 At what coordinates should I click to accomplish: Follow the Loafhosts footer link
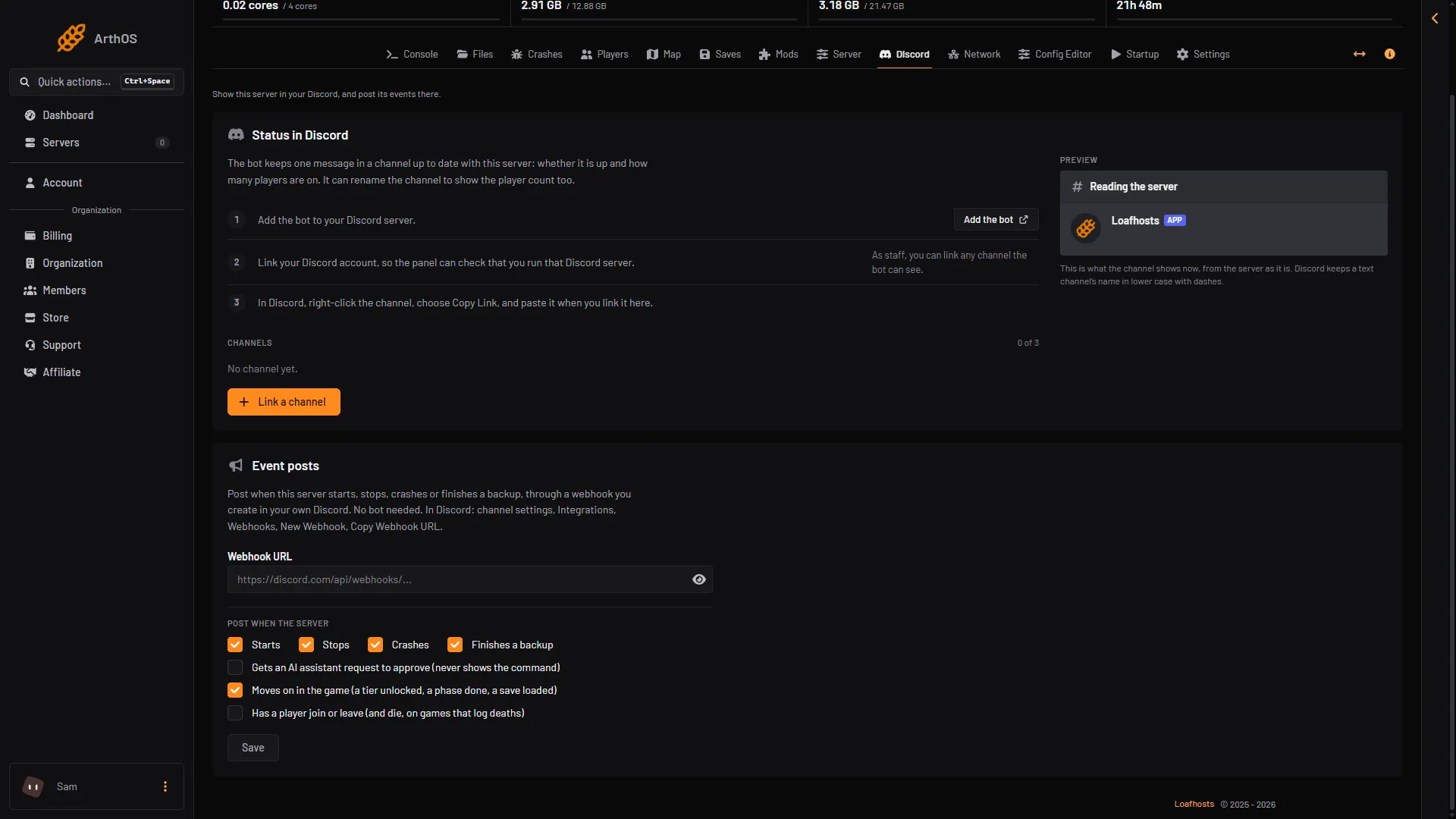pyautogui.click(x=1194, y=804)
